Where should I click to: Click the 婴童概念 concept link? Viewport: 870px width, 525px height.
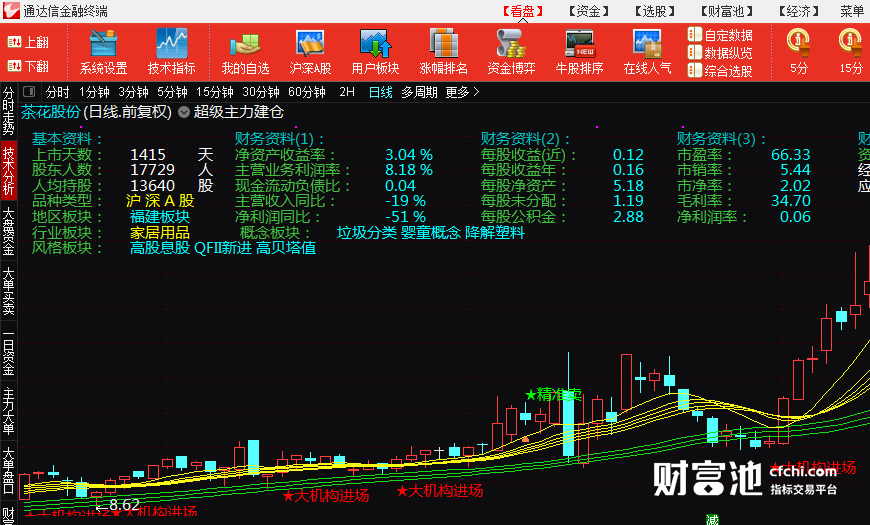click(431, 232)
